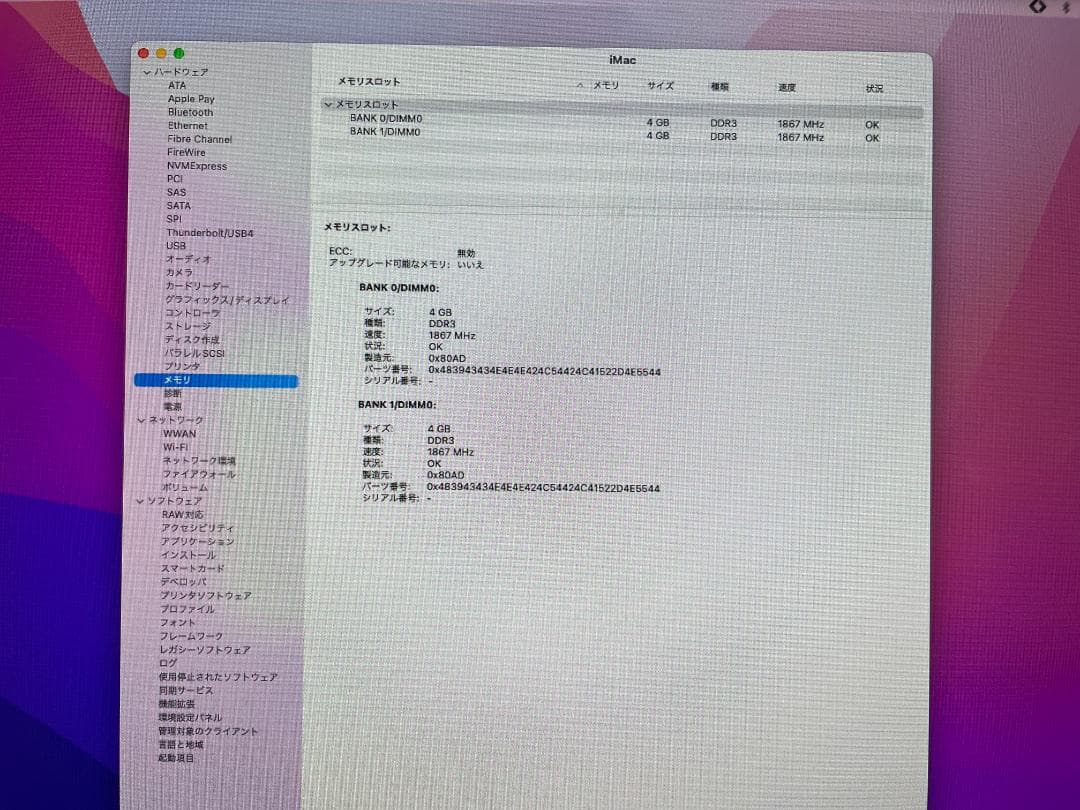This screenshot has width=1080, height=810.
Task: Open the Bluetooth hardware report
Action: click(x=191, y=112)
